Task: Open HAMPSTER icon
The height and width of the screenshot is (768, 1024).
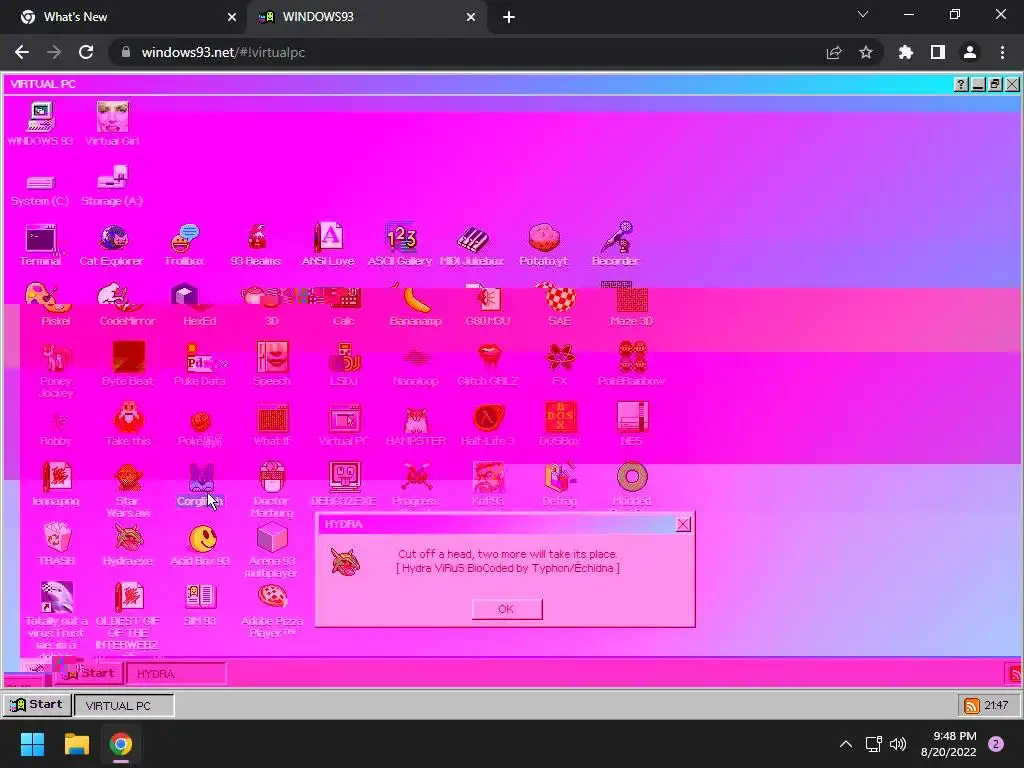Action: click(x=415, y=424)
